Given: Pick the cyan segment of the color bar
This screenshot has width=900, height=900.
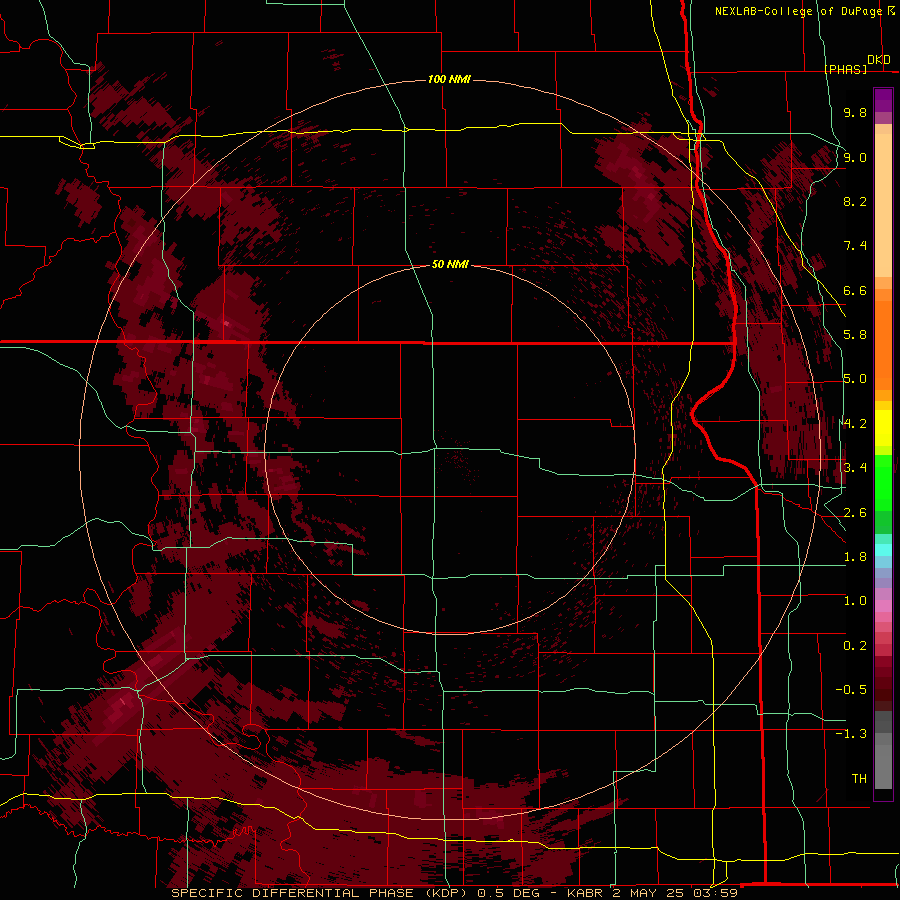Looking at the screenshot, I should [x=883, y=549].
